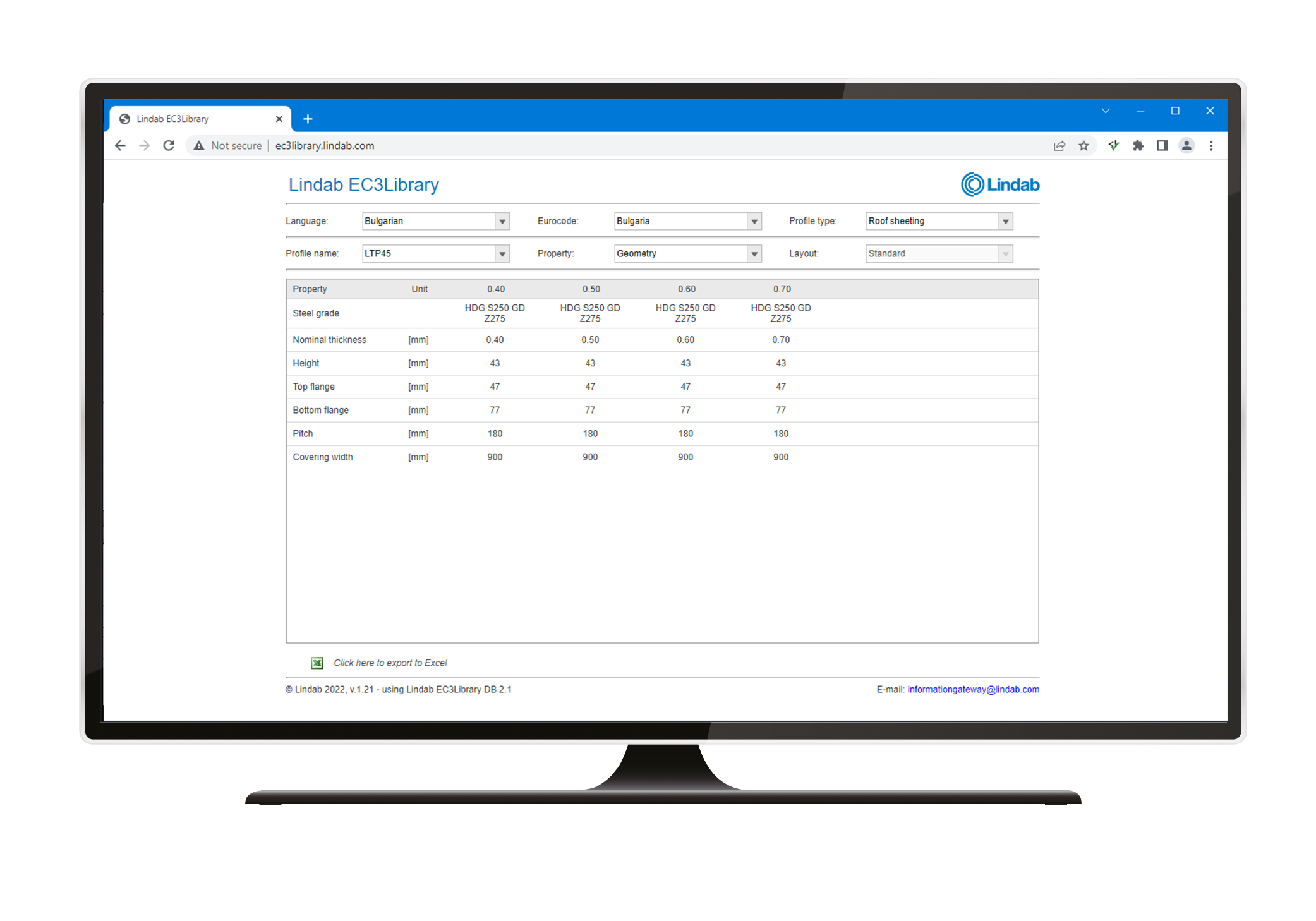The height and width of the screenshot is (921, 1316).
Task: Open the Profile name LTP45 dropdown
Action: tap(502, 254)
